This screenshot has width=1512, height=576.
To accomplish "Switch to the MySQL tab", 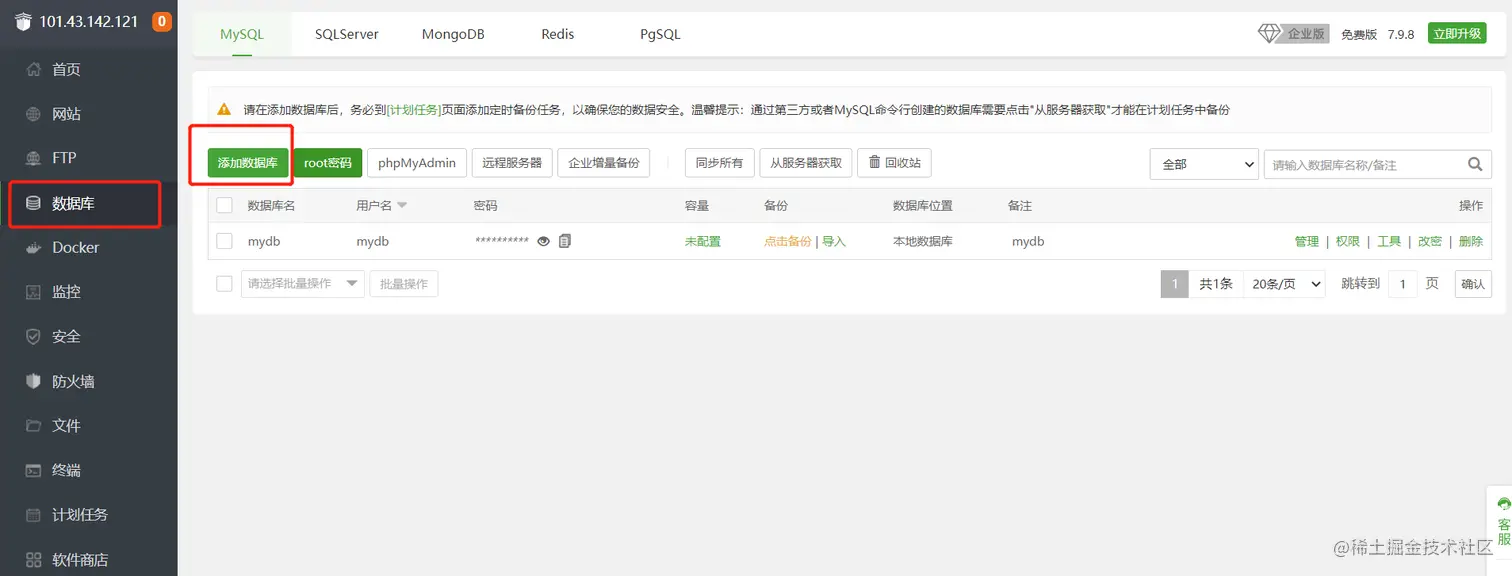I will point(242,34).
